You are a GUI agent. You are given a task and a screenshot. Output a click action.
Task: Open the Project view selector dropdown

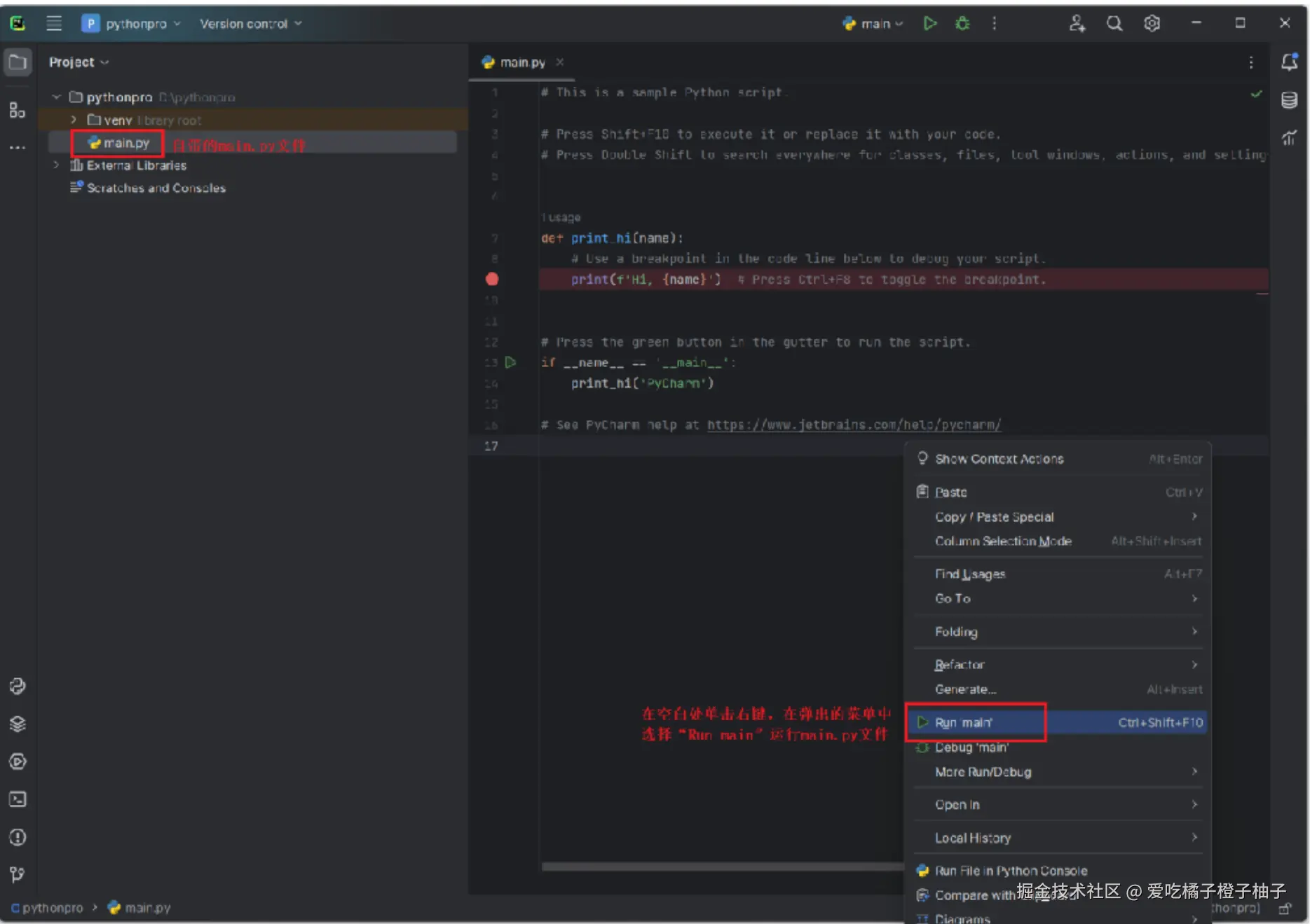79,62
